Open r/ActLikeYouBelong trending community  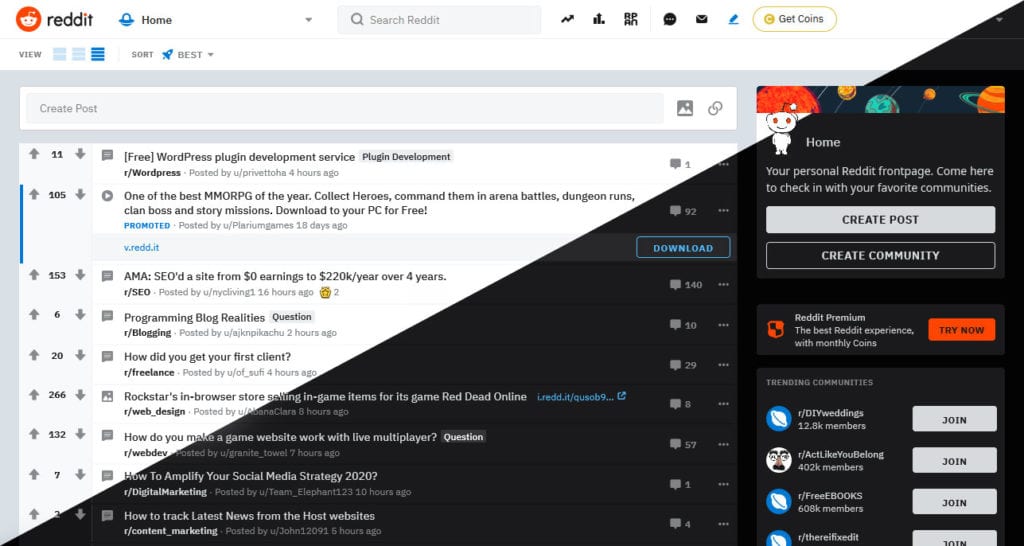pos(840,455)
